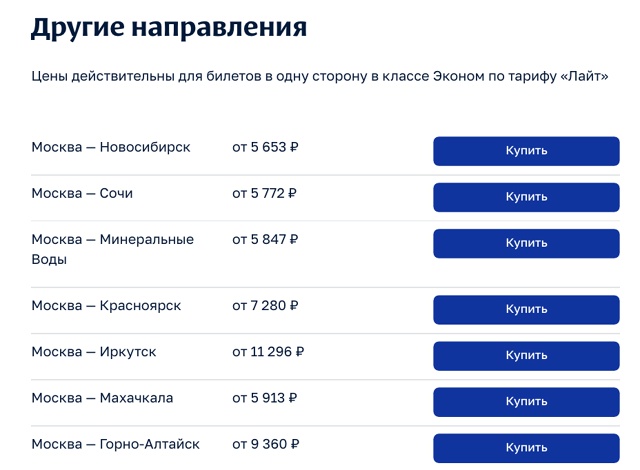The image size is (640, 470).
Task: Click the от 7 280 ₽ price
Action: coord(265,305)
